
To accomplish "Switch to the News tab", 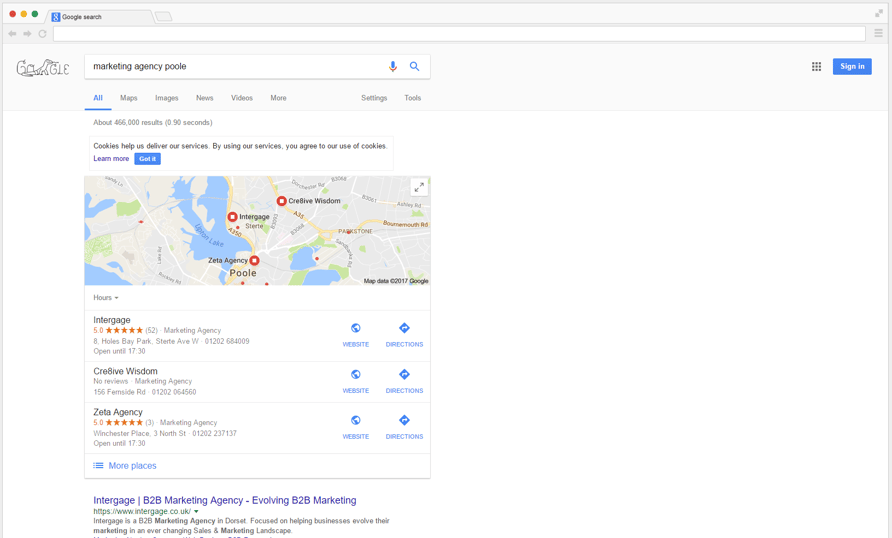I will coord(205,98).
